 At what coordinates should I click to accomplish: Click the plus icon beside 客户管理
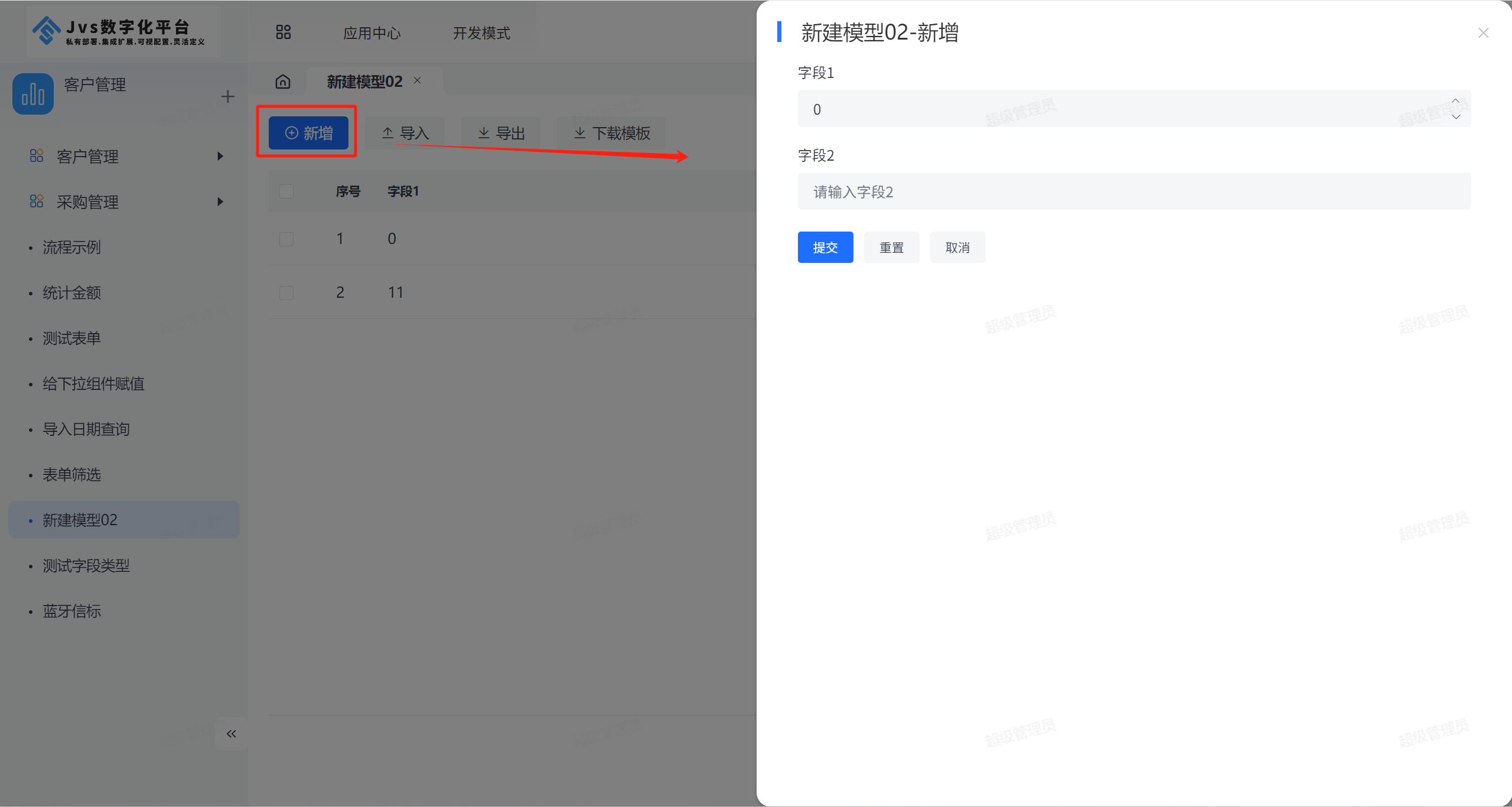227,97
